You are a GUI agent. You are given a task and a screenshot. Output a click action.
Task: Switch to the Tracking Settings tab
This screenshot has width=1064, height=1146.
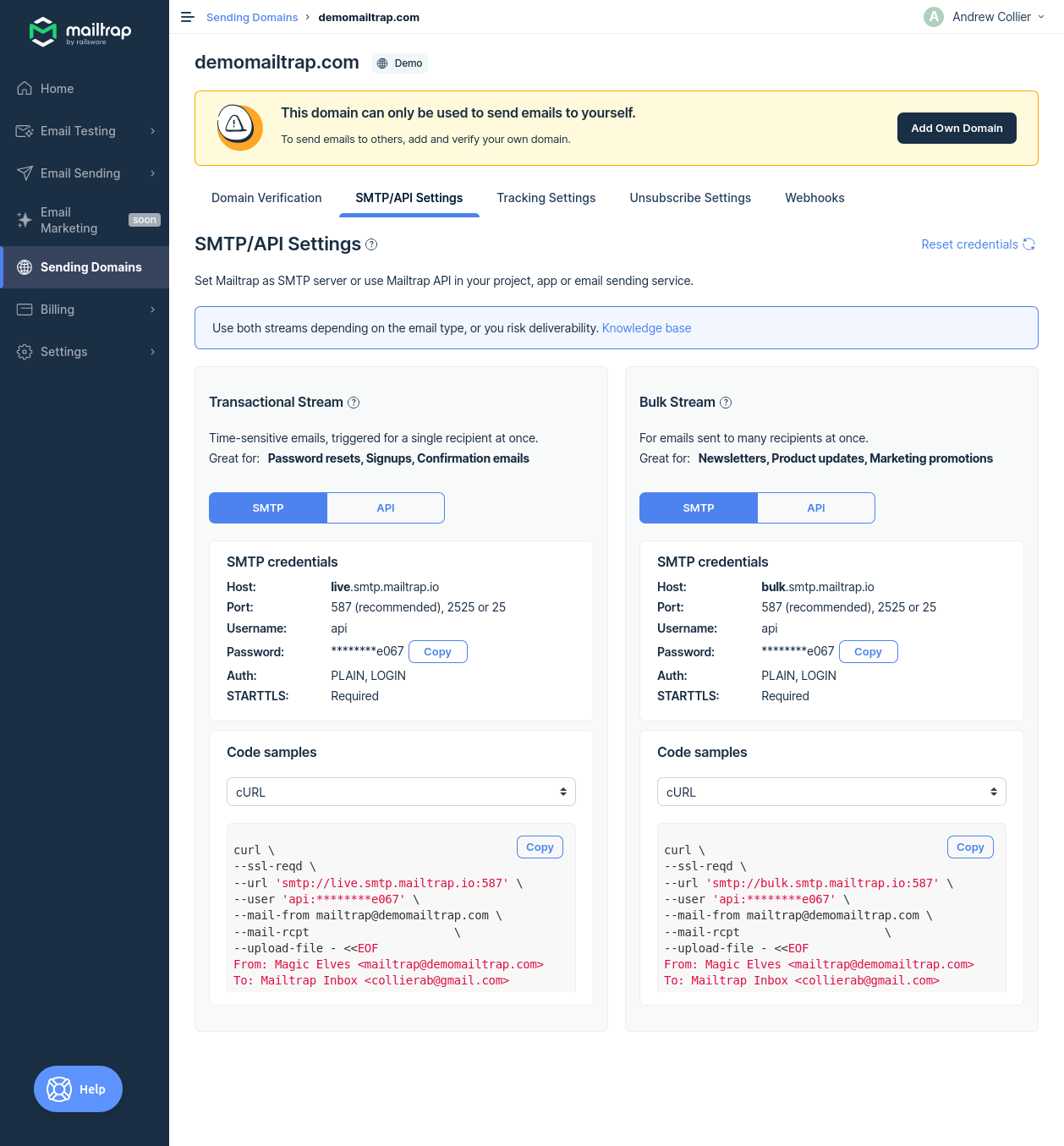pos(546,198)
